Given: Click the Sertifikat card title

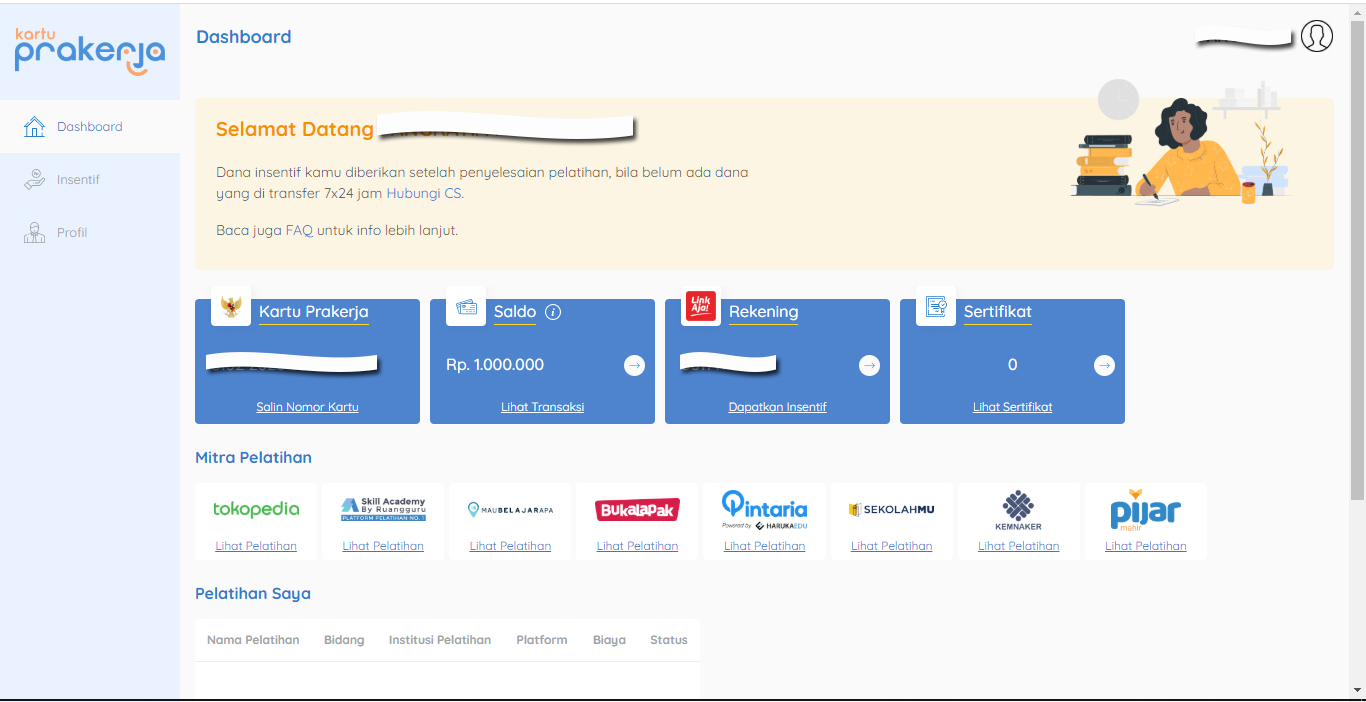Looking at the screenshot, I should click(997, 312).
